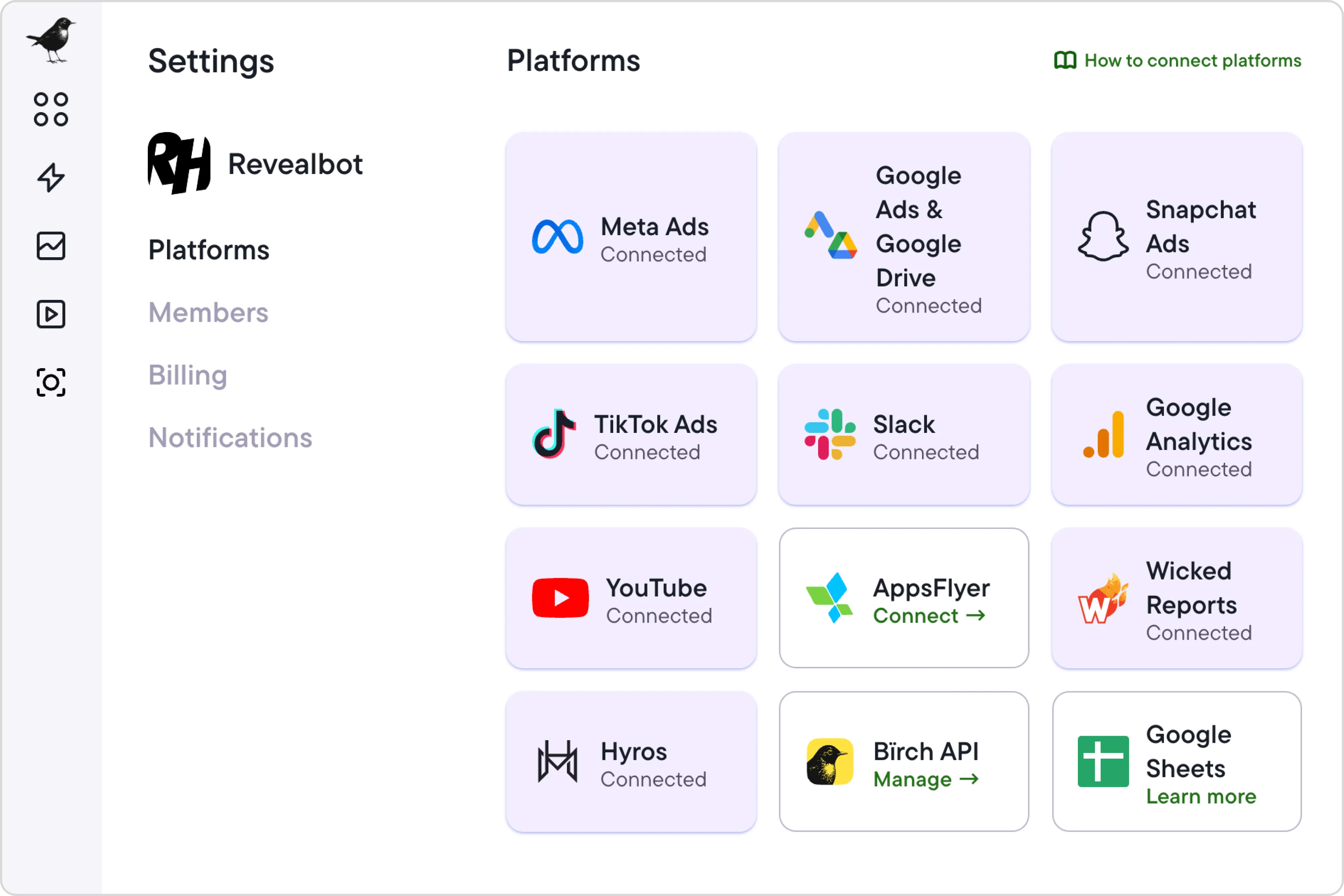This screenshot has height=896, width=1344.
Task: Click Connect link on AppsFlyer card
Action: (929, 616)
